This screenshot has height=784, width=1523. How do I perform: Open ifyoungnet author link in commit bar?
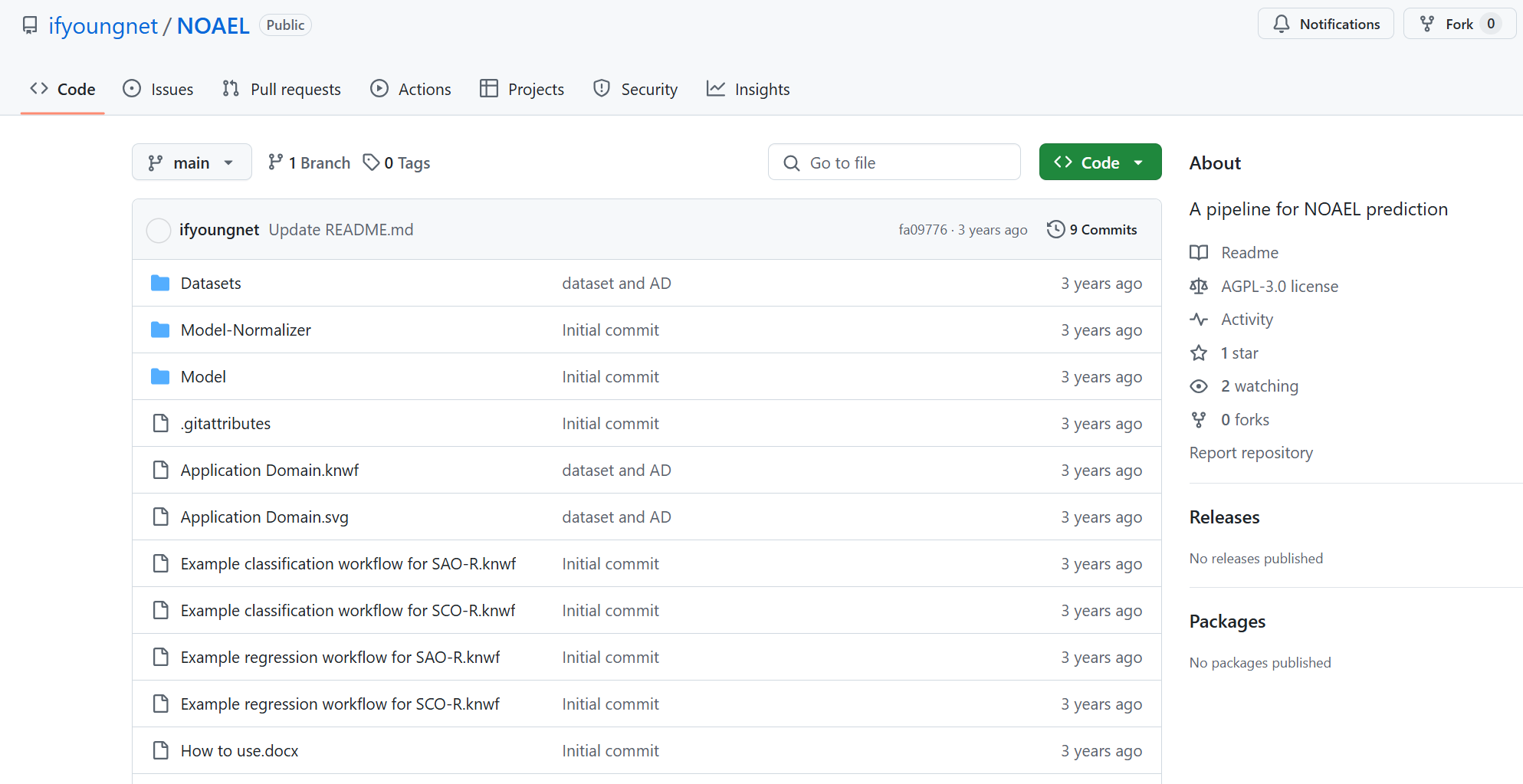click(219, 230)
